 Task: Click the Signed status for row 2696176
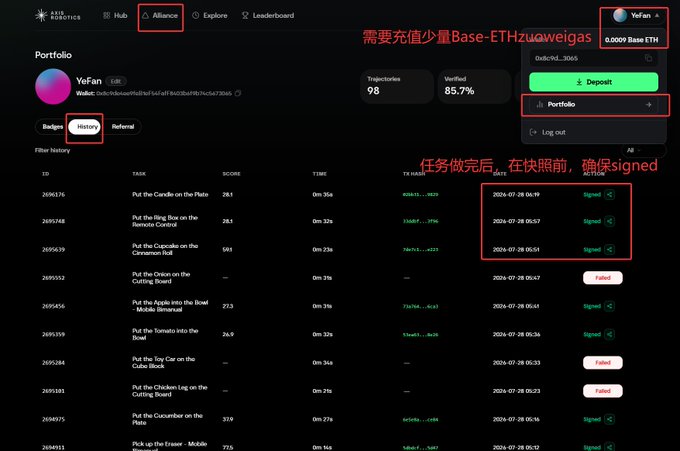pos(592,195)
